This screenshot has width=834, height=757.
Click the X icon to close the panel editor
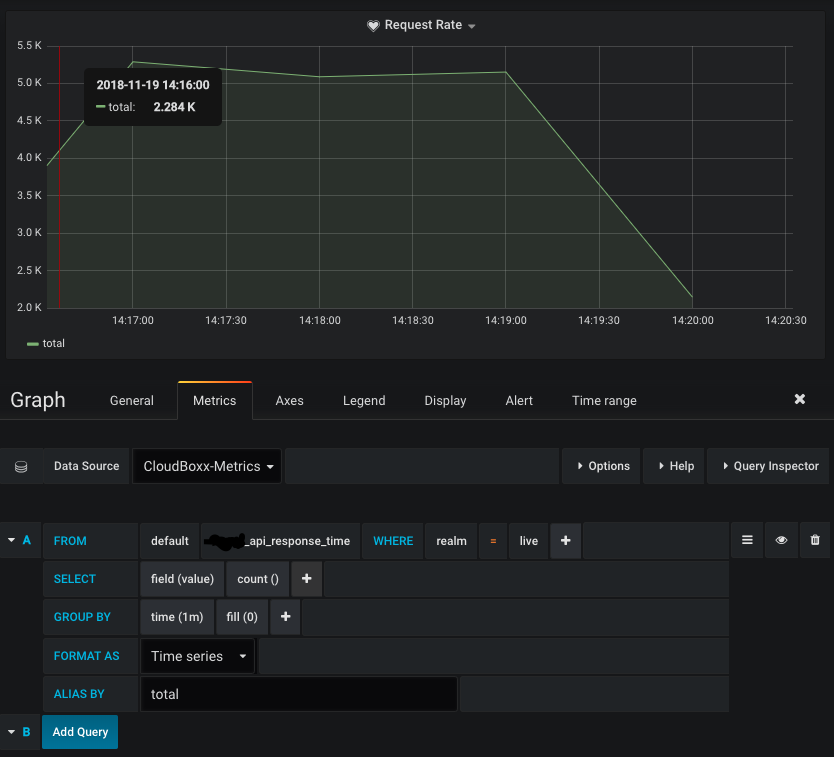[799, 398]
